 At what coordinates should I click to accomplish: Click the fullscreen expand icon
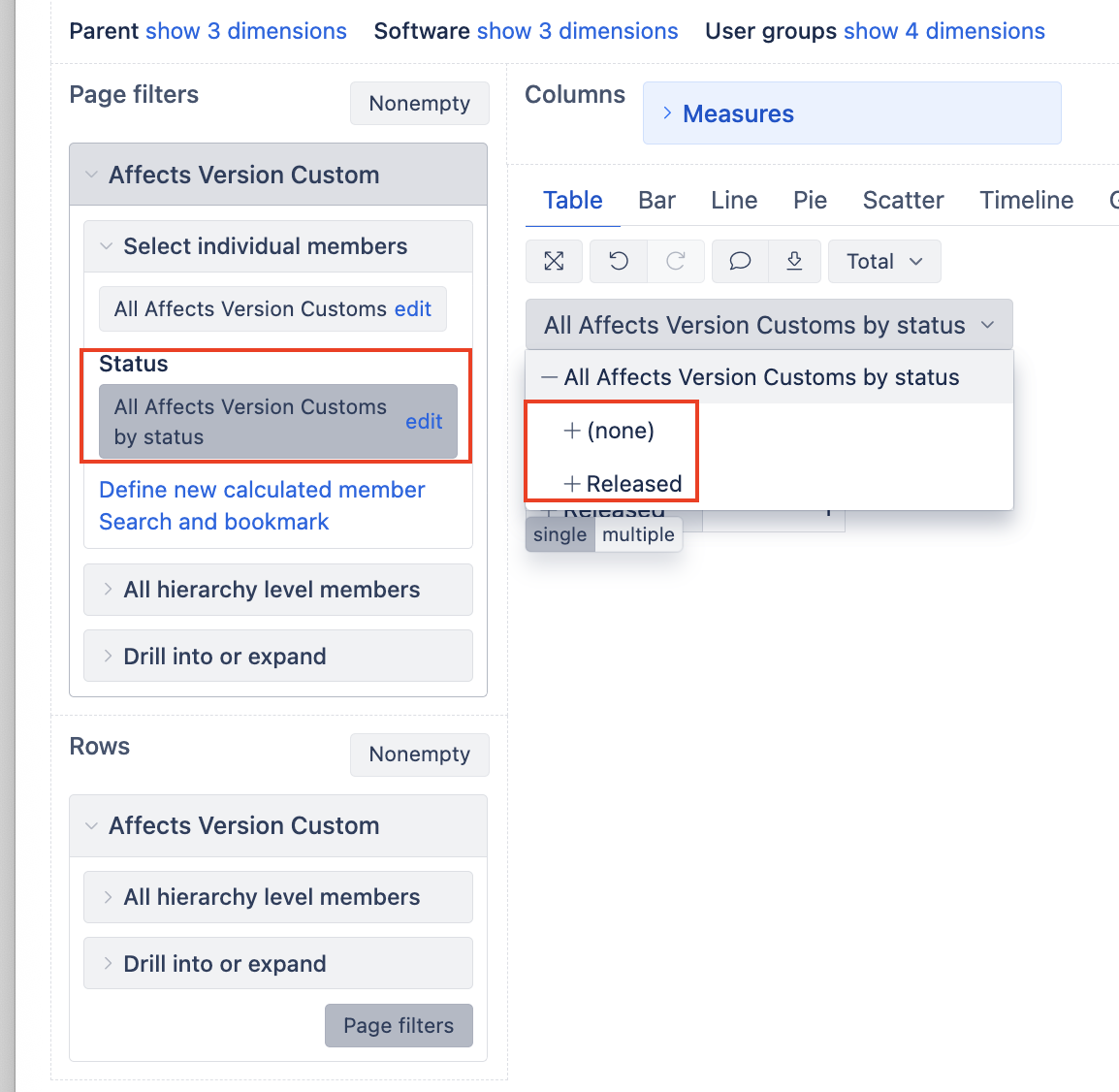coord(554,261)
